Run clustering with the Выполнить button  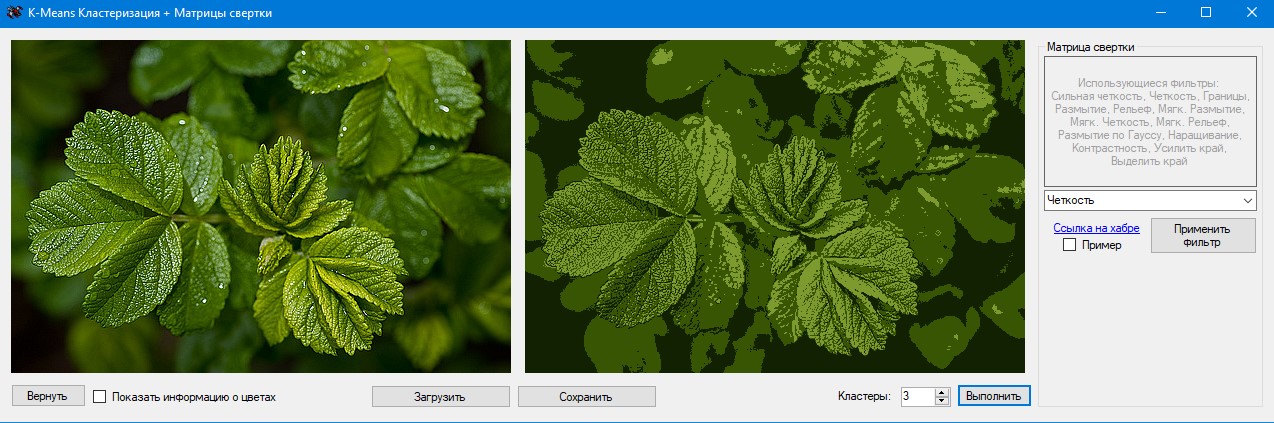point(993,396)
